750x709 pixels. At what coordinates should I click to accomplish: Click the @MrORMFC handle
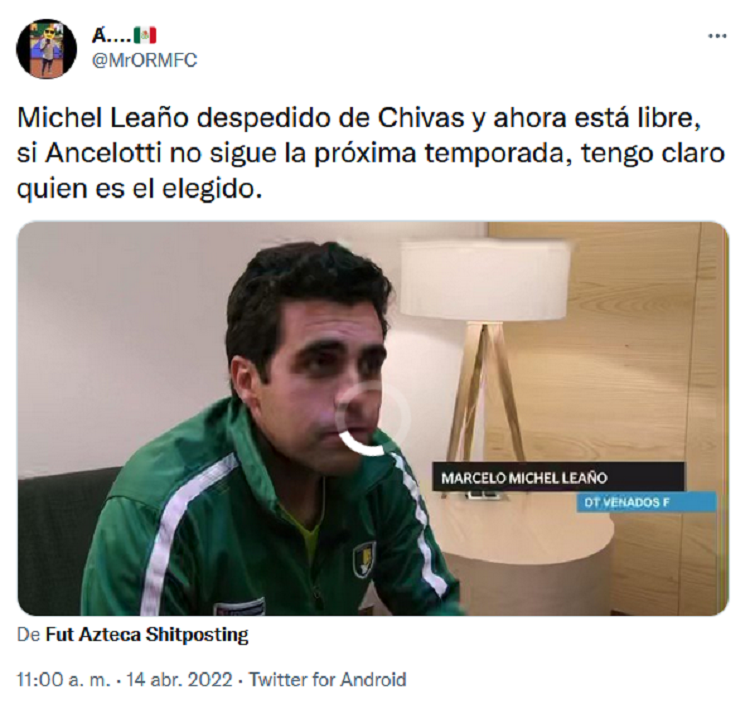click(x=144, y=61)
